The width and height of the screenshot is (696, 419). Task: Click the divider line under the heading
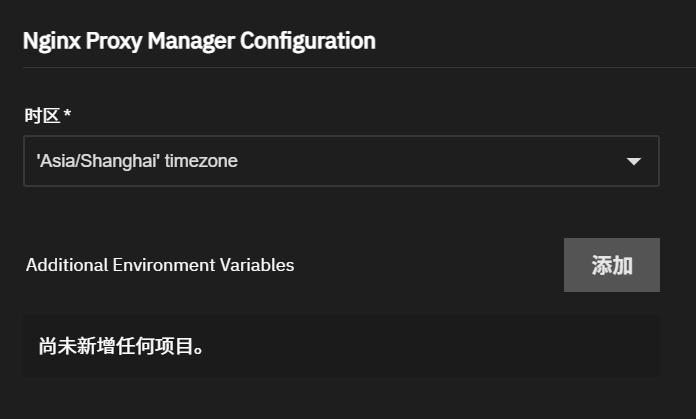click(x=359, y=67)
